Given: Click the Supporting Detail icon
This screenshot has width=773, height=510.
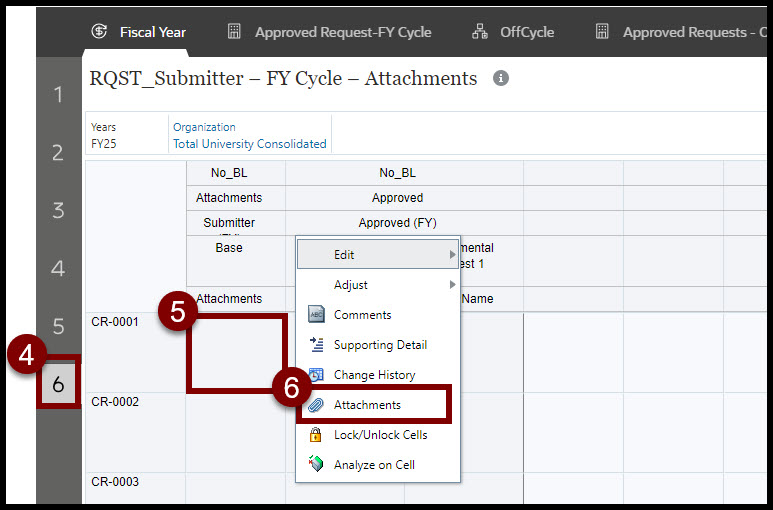Looking at the screenshot, I should tap(316, 345).
